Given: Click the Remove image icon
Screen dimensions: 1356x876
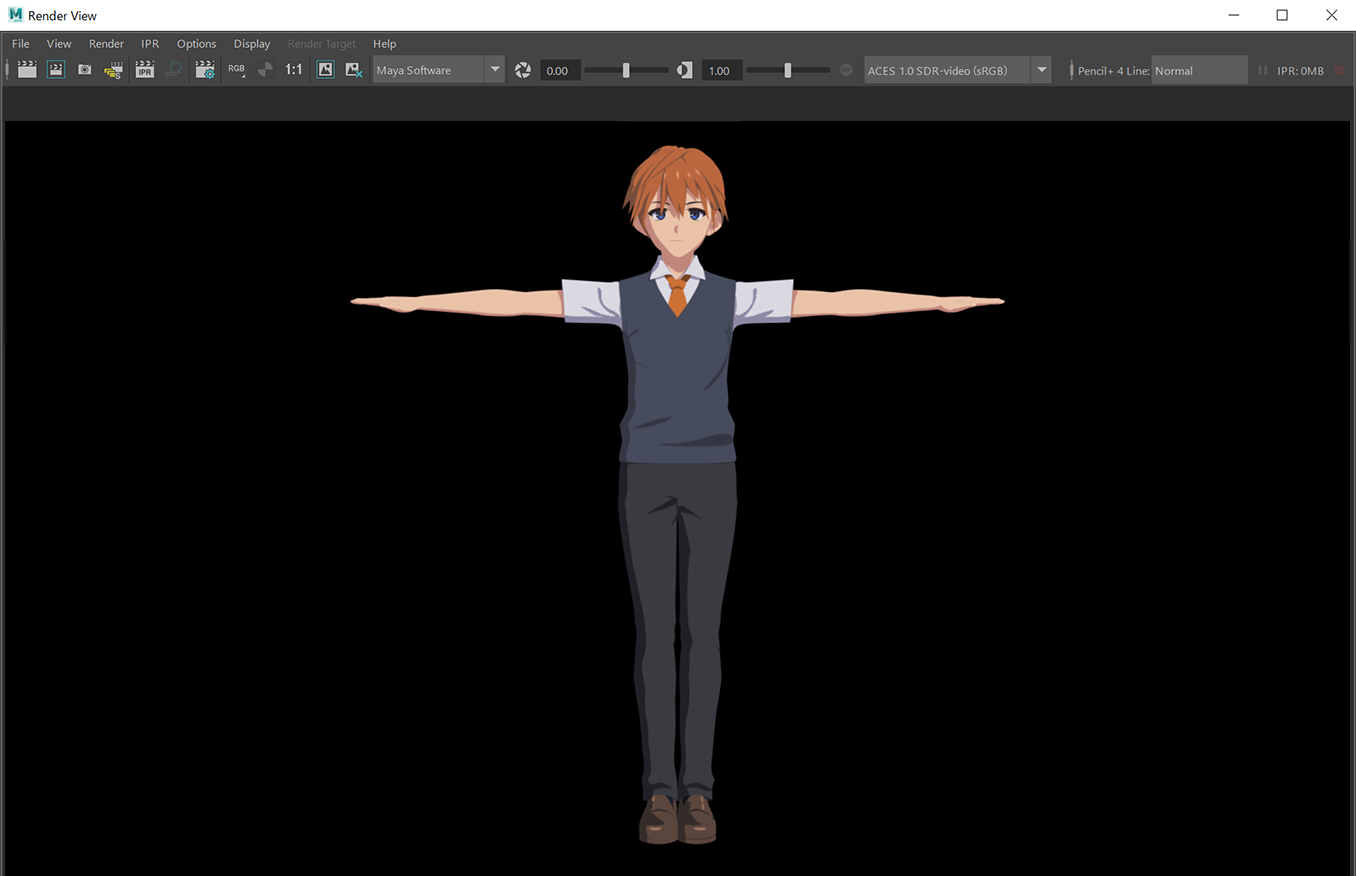Looking at the screenshot, I should [353, 70].
